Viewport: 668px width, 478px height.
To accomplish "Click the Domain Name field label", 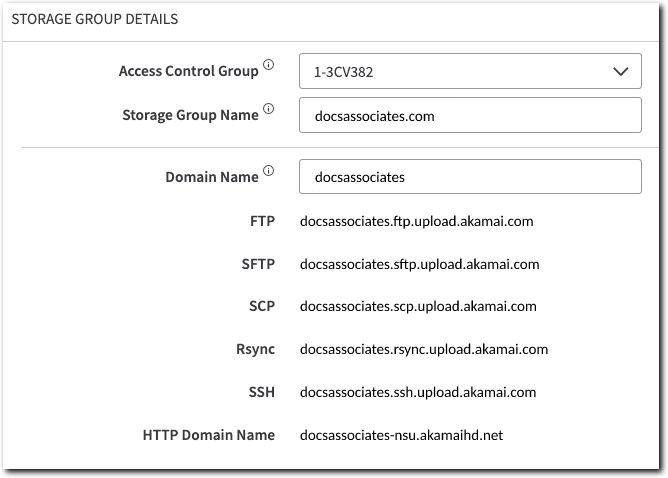I will (211, 177).
